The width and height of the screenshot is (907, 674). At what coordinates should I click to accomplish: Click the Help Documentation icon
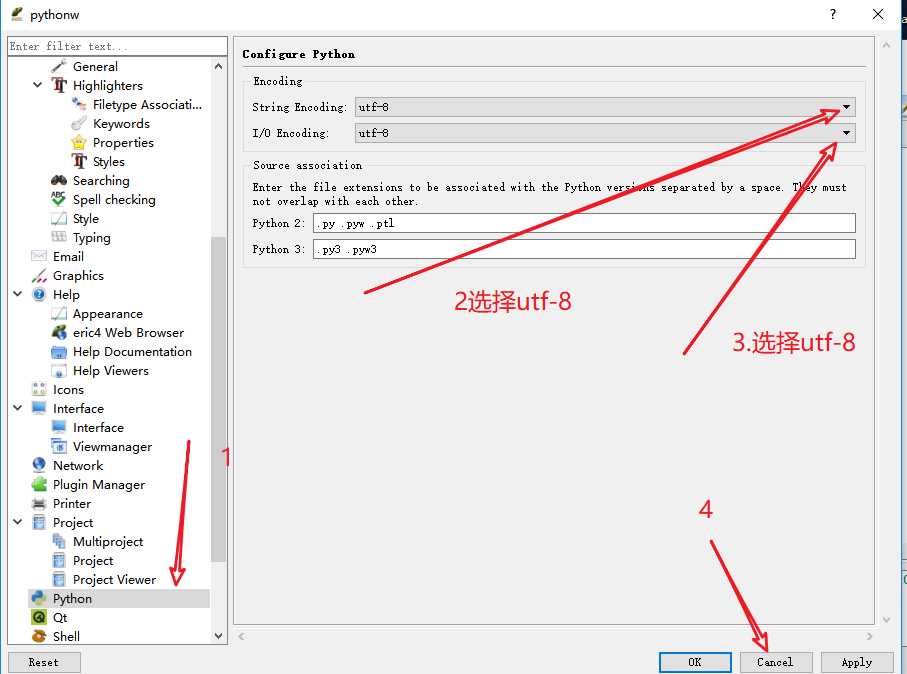[59, 352]
